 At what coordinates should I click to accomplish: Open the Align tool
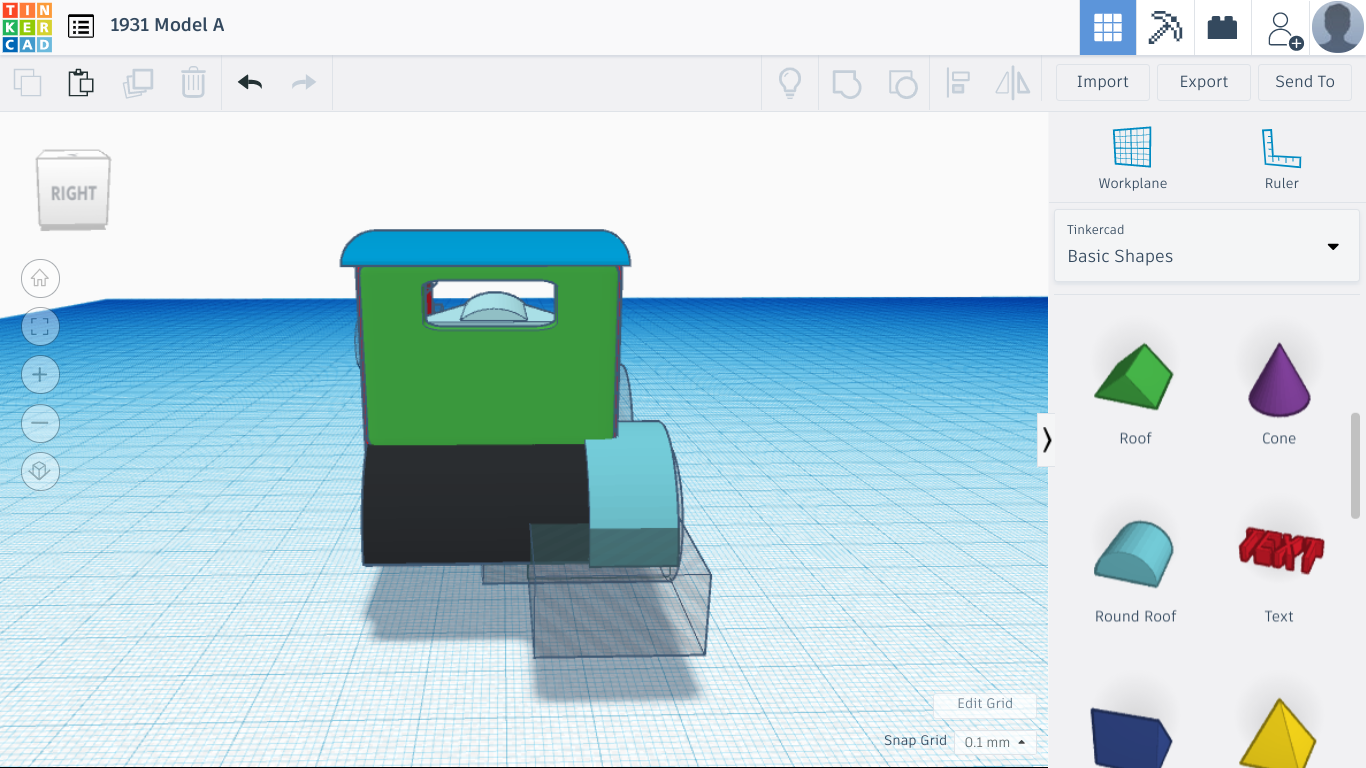coord(958,82)
